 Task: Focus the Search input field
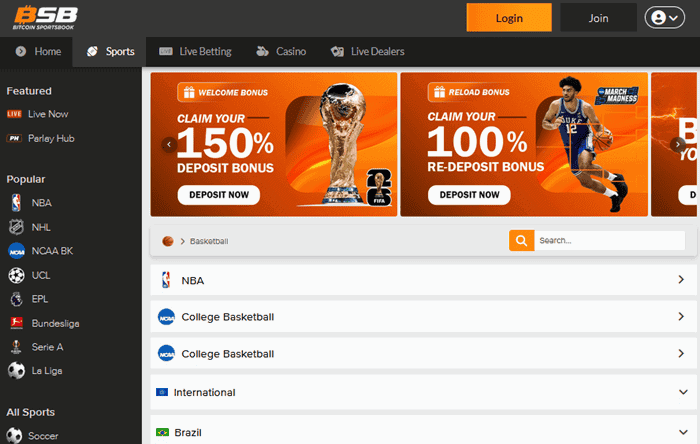[x=609, y=241]
